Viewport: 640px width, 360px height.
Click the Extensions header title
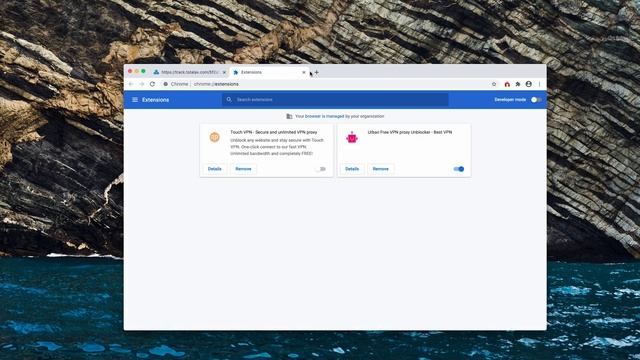click(x=156, y=100)
